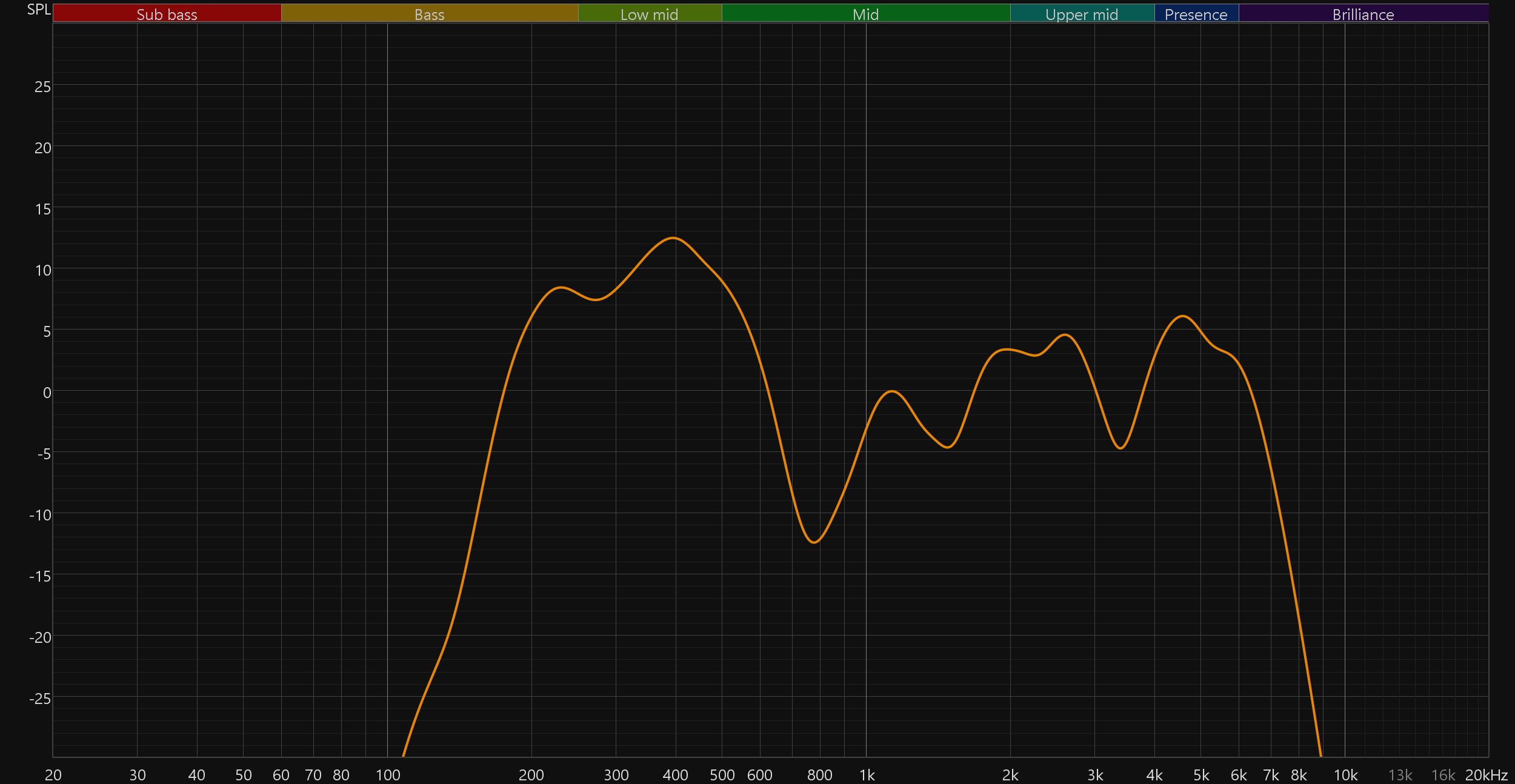Click the Upper mid band label
Image resolution: width=1515 pixels, height=784 pixels.
[1082, 13]
